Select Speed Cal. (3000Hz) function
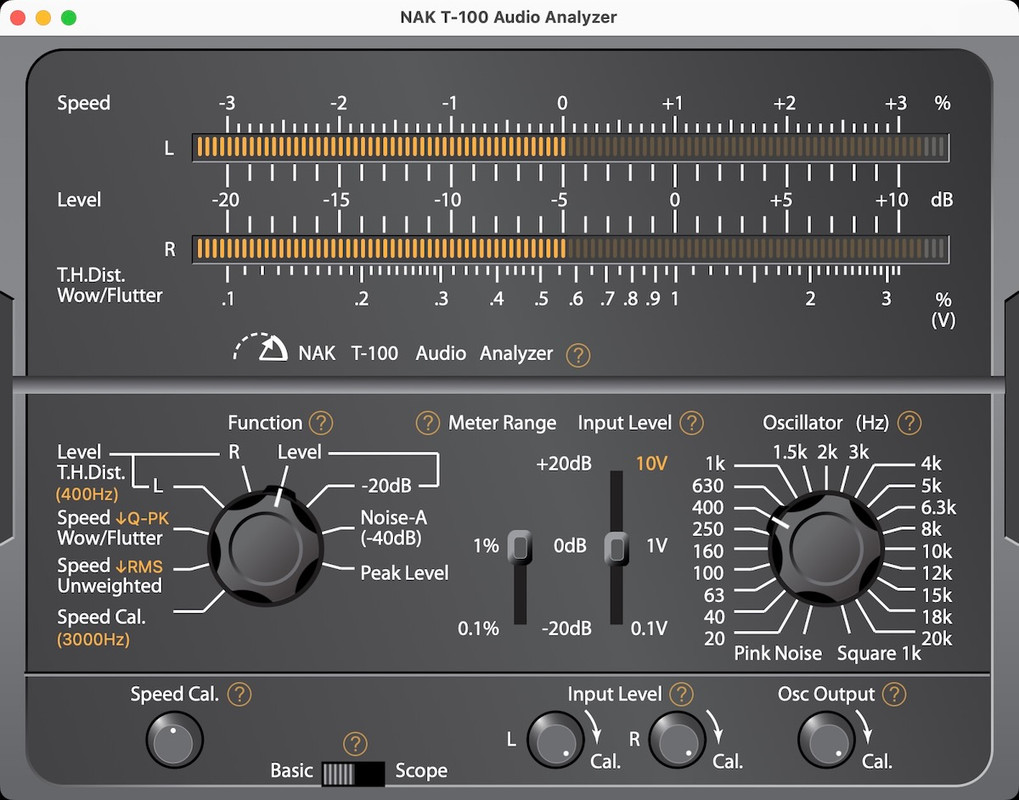The width and height of the screenshot is (1019, 800). point(101,627)
